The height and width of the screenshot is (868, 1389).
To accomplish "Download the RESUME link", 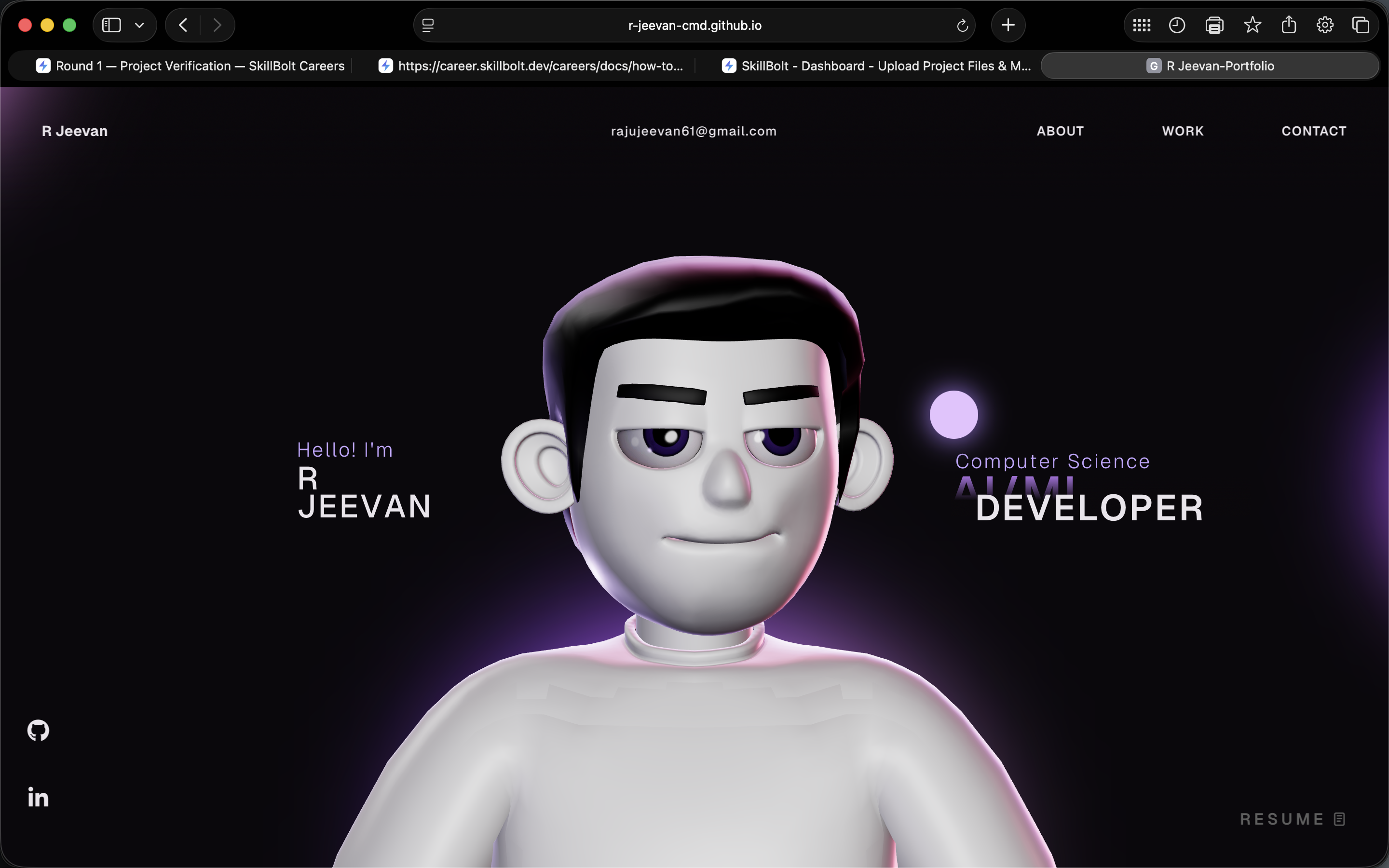I will tap(1293, 819).
